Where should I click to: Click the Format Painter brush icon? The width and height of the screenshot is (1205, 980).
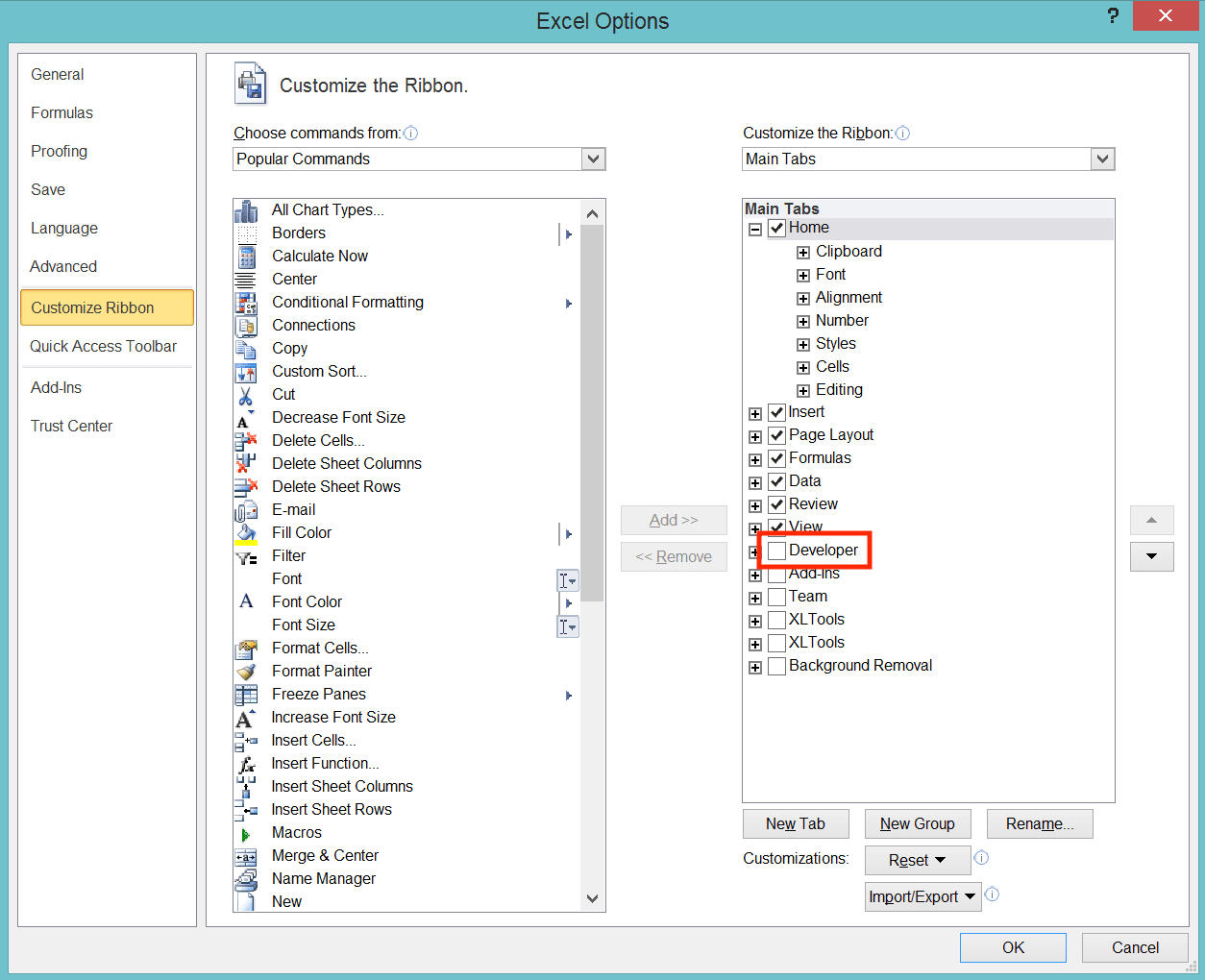[x=246, y=672]
